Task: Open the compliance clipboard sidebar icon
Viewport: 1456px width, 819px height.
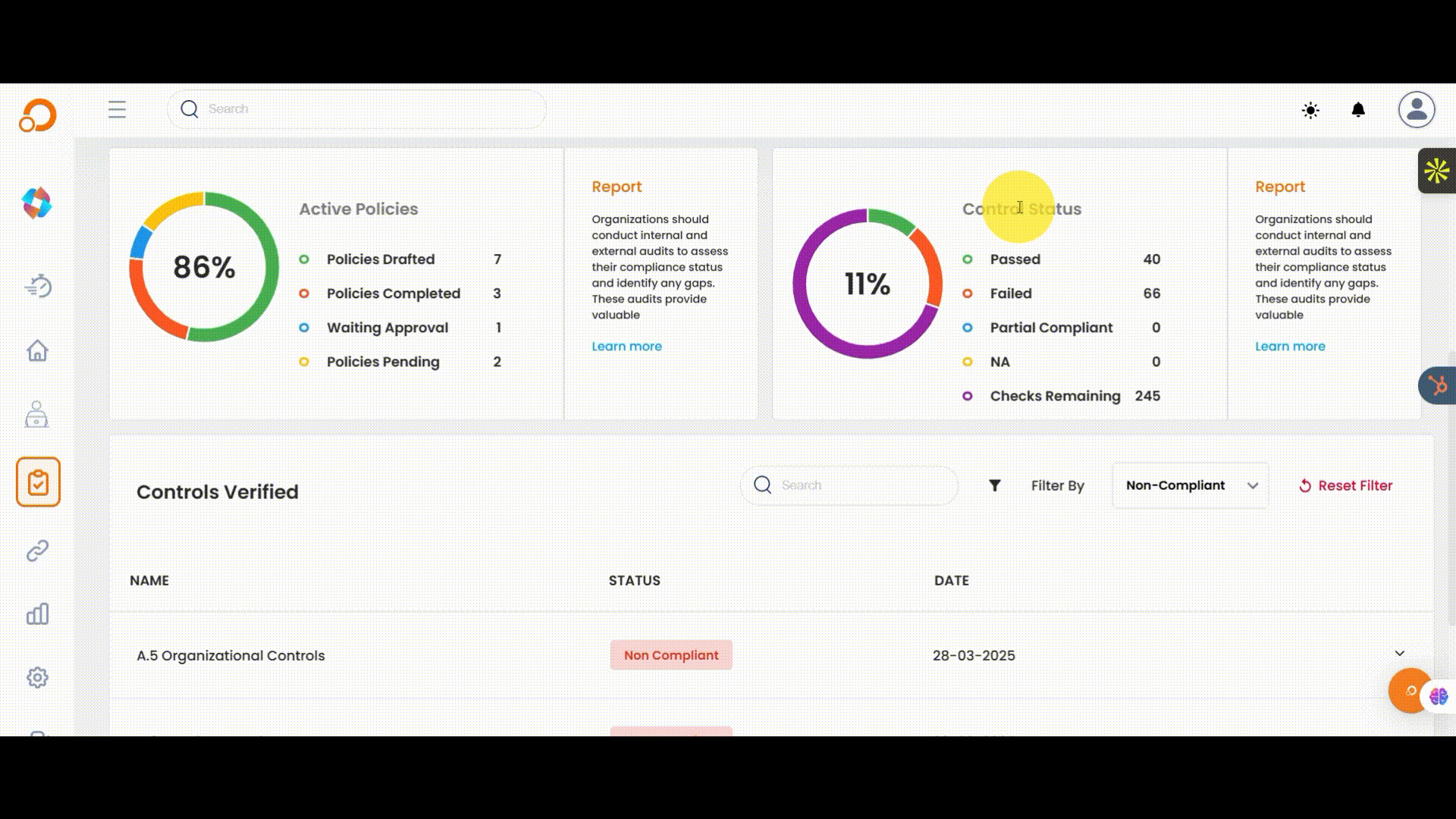Action: (38, 482)
